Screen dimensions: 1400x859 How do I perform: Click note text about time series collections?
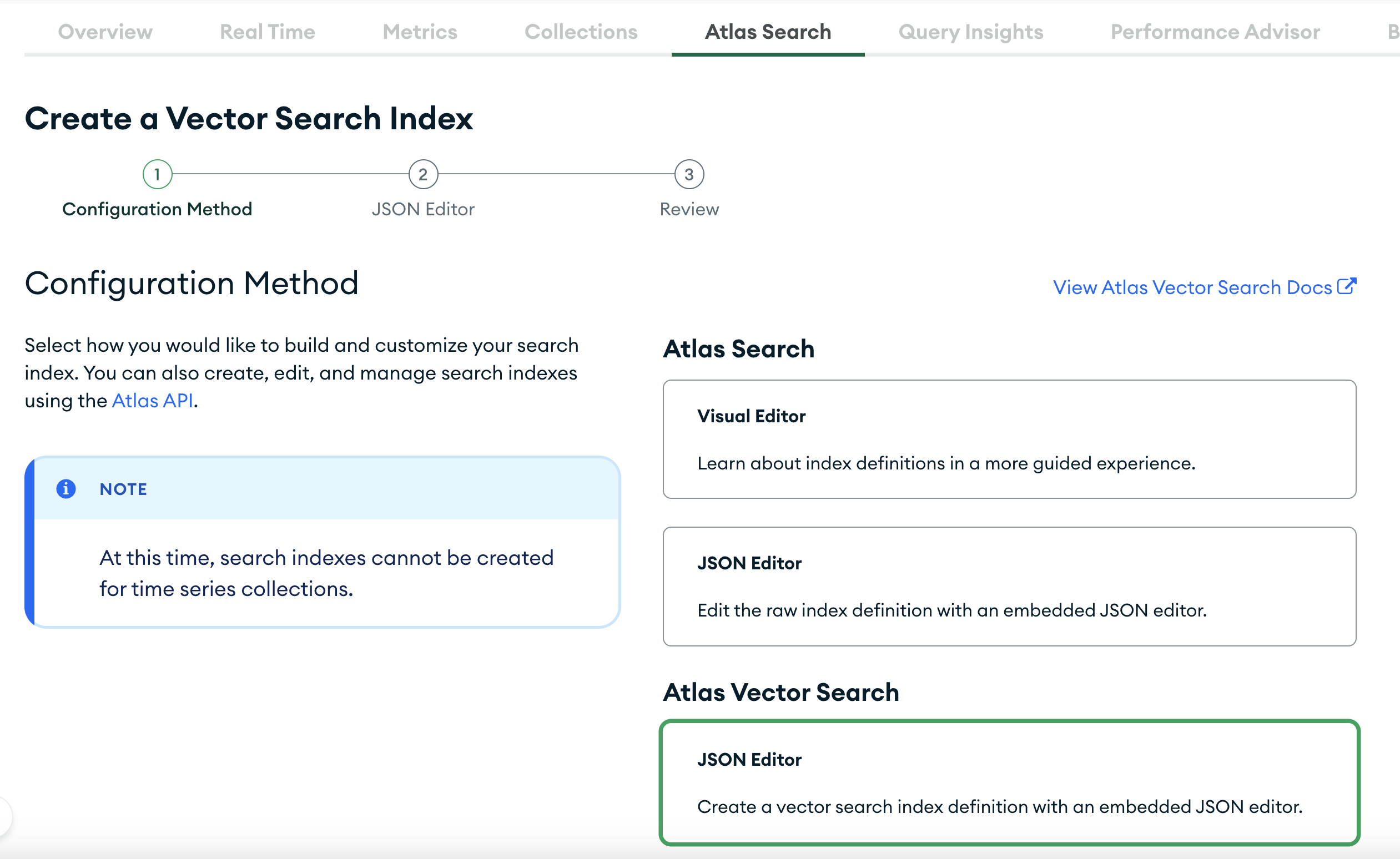point(327,573)
